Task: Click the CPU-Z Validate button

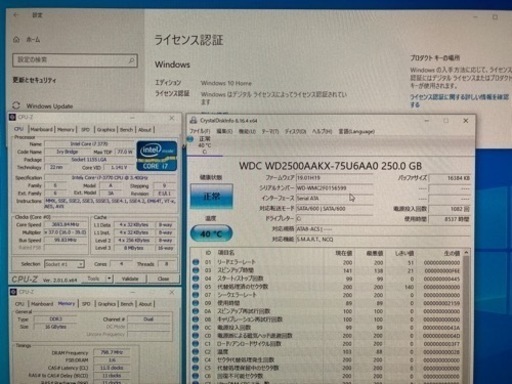Action: [x=130, y=279]
